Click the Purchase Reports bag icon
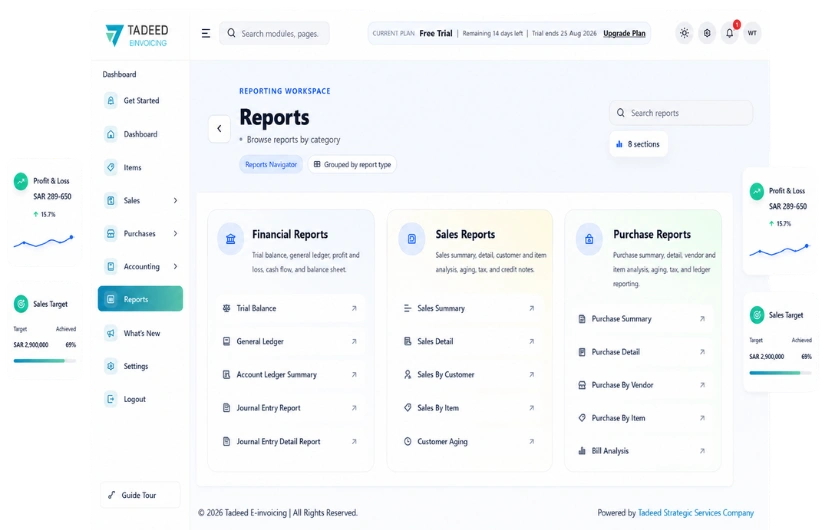 [589, 239]
